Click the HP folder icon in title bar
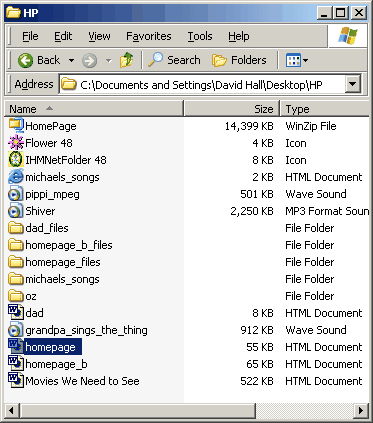Screen dimensions: 373x423 13,13
